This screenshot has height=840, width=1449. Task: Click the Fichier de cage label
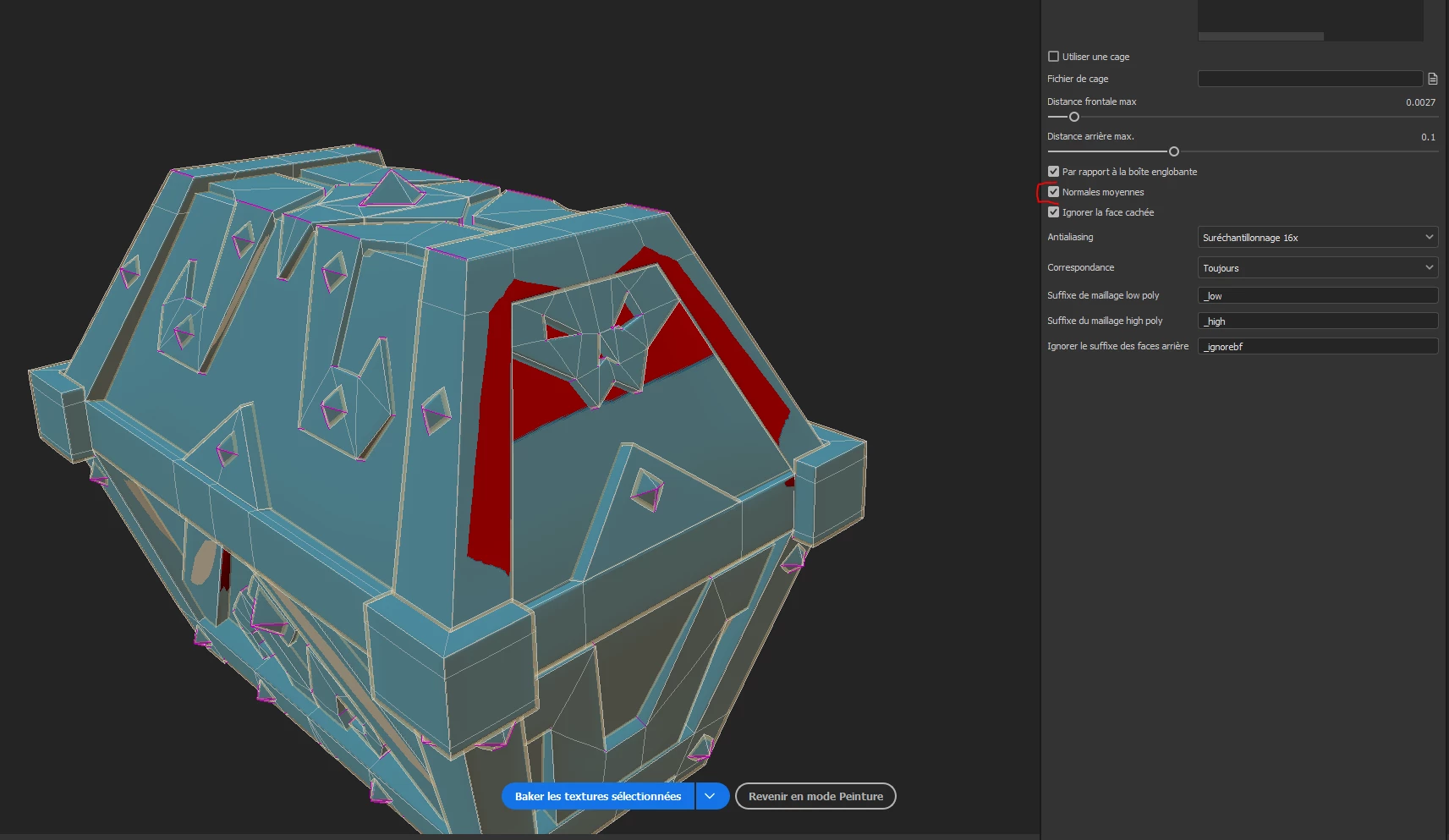tap(1078, 79)
